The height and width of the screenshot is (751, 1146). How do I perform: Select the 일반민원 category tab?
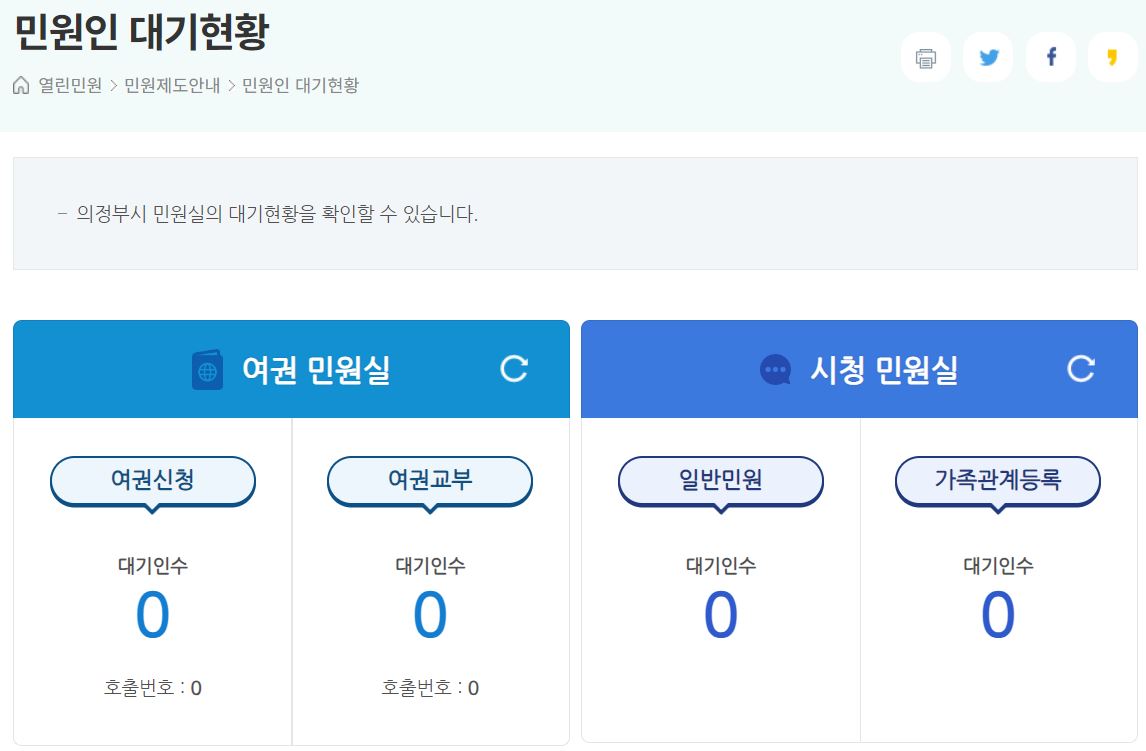click(x=720, y=481)
